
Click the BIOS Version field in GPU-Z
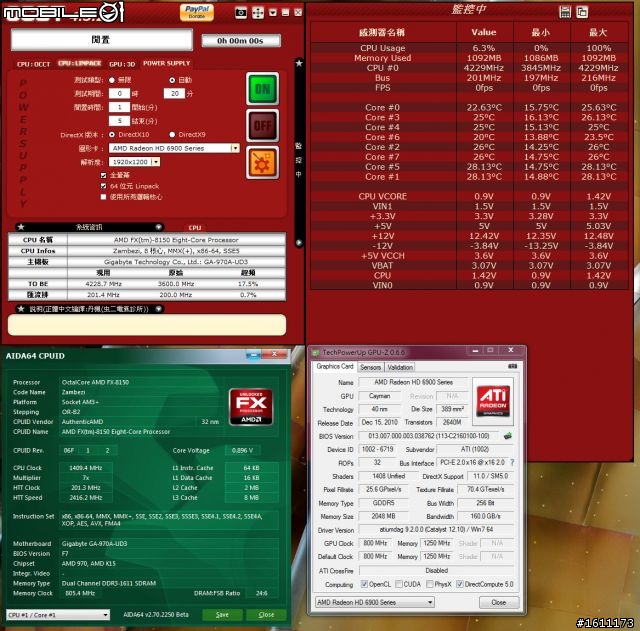pyautogui.click(x=429, y=436)
